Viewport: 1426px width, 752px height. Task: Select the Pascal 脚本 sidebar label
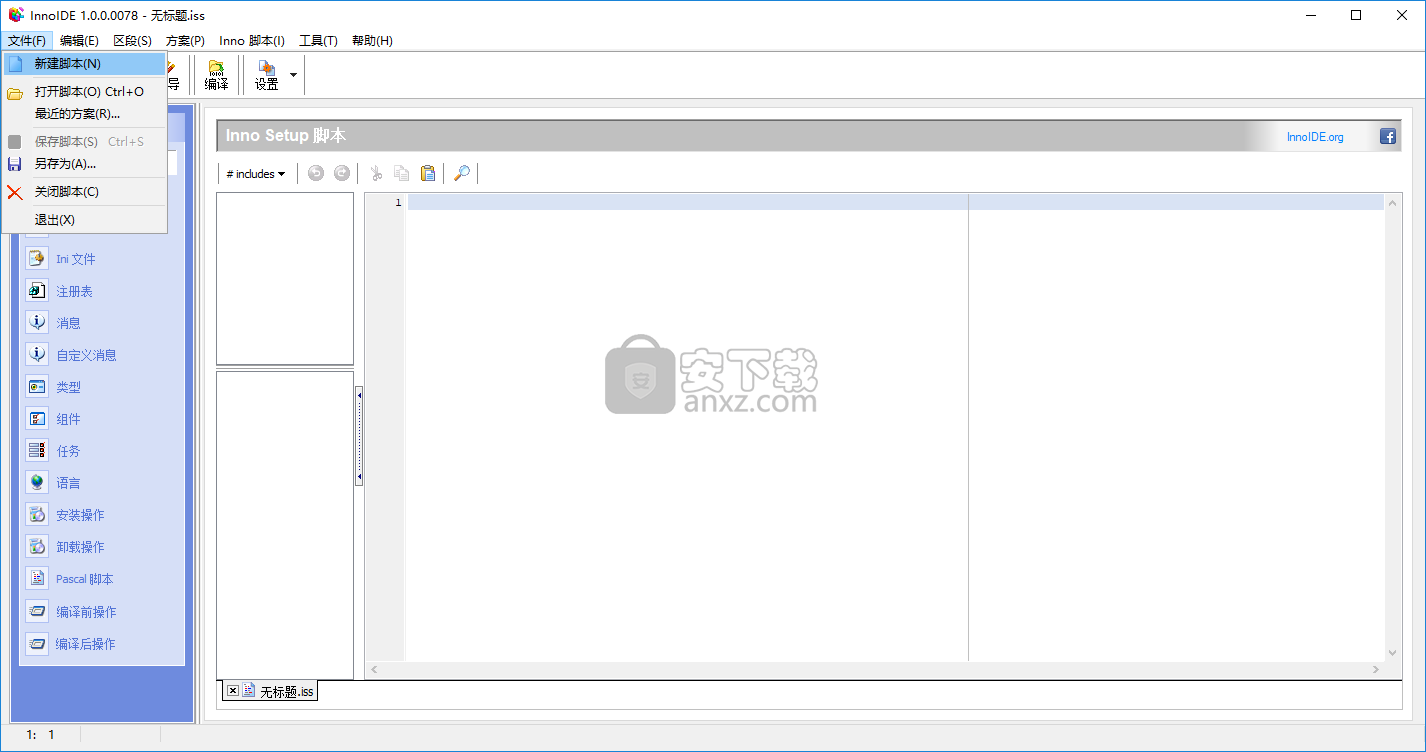coord(85,579)
